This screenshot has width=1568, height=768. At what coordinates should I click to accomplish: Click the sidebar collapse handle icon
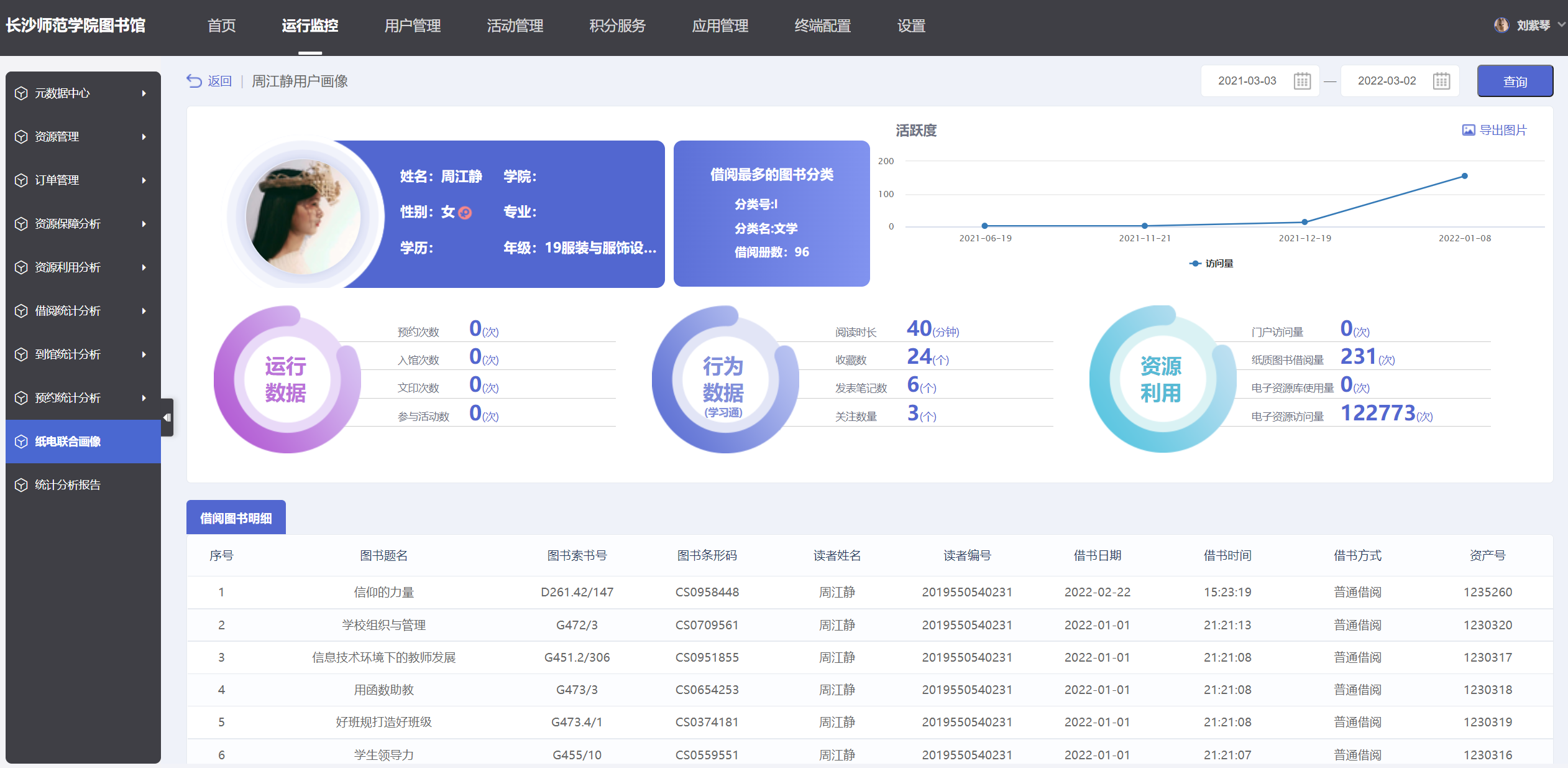[x=167, y=417]
